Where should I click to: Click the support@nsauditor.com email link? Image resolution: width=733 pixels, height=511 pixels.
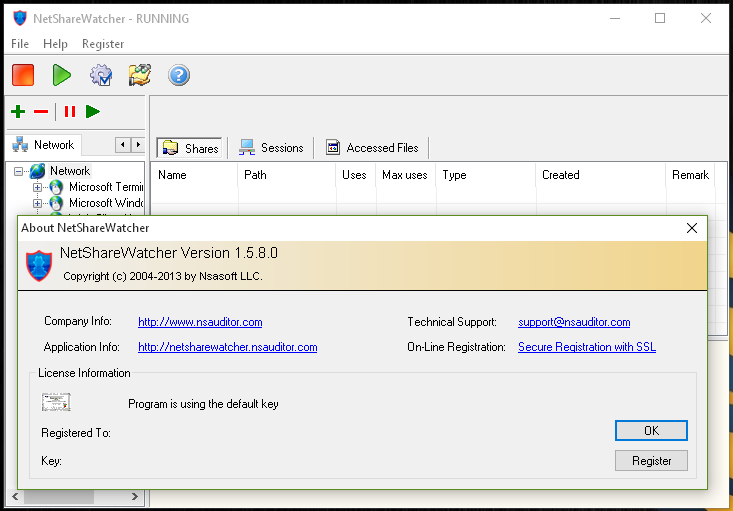[x=574, y=322]
